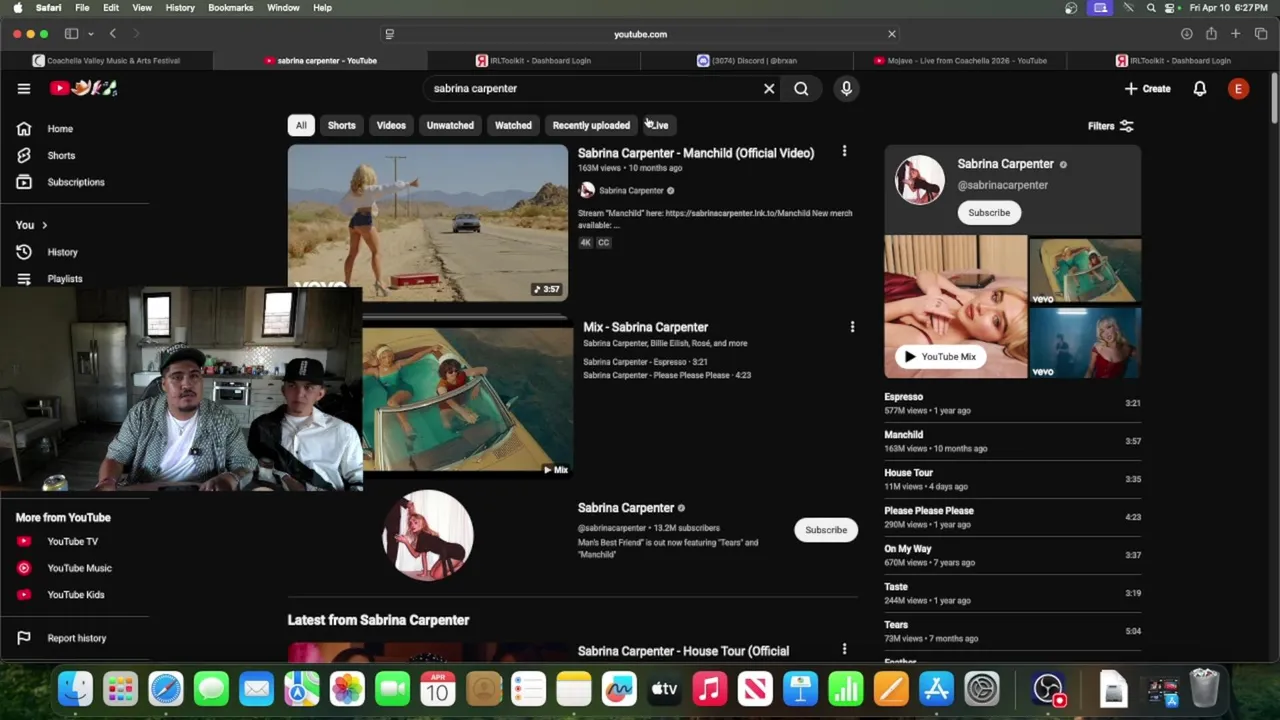Click the YouTube logo

[84, 88]
